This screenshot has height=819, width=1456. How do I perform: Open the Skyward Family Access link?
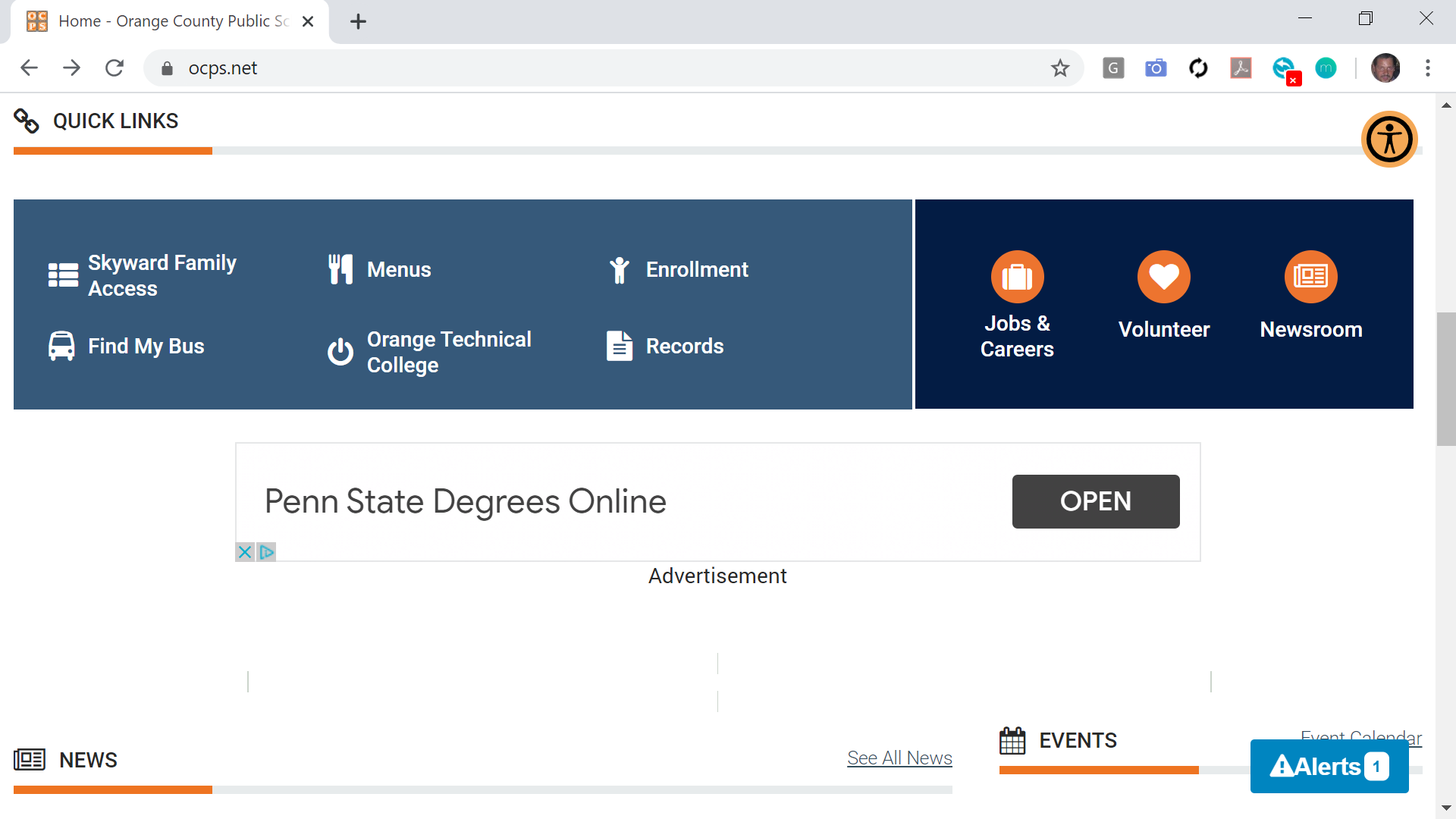pyautogui.click(x=162, y=275)
